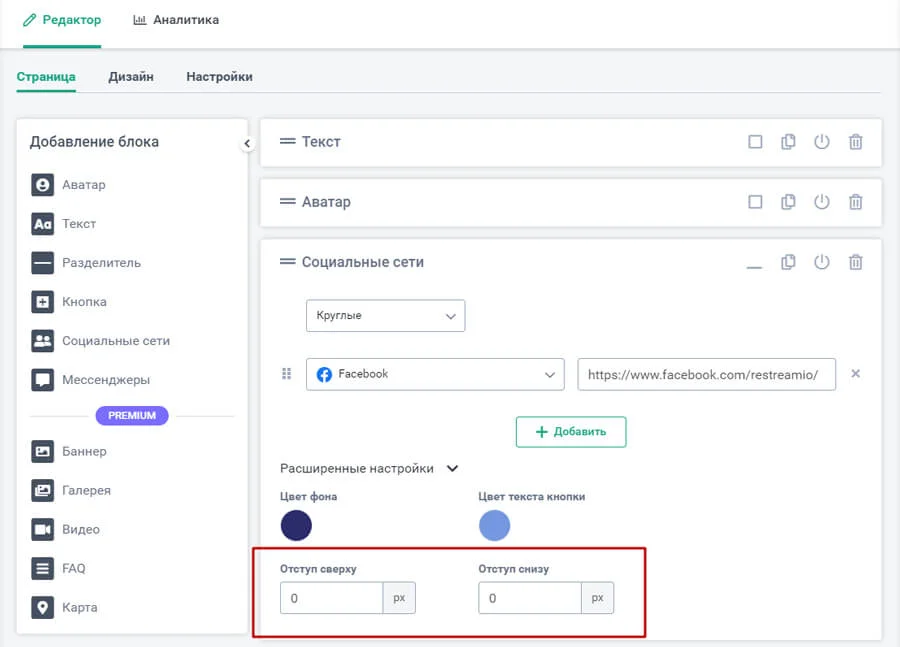Click the Отступ сверху input field
Image resolution: width=900 pixels, height=647 pixels.
coord(331,598)
